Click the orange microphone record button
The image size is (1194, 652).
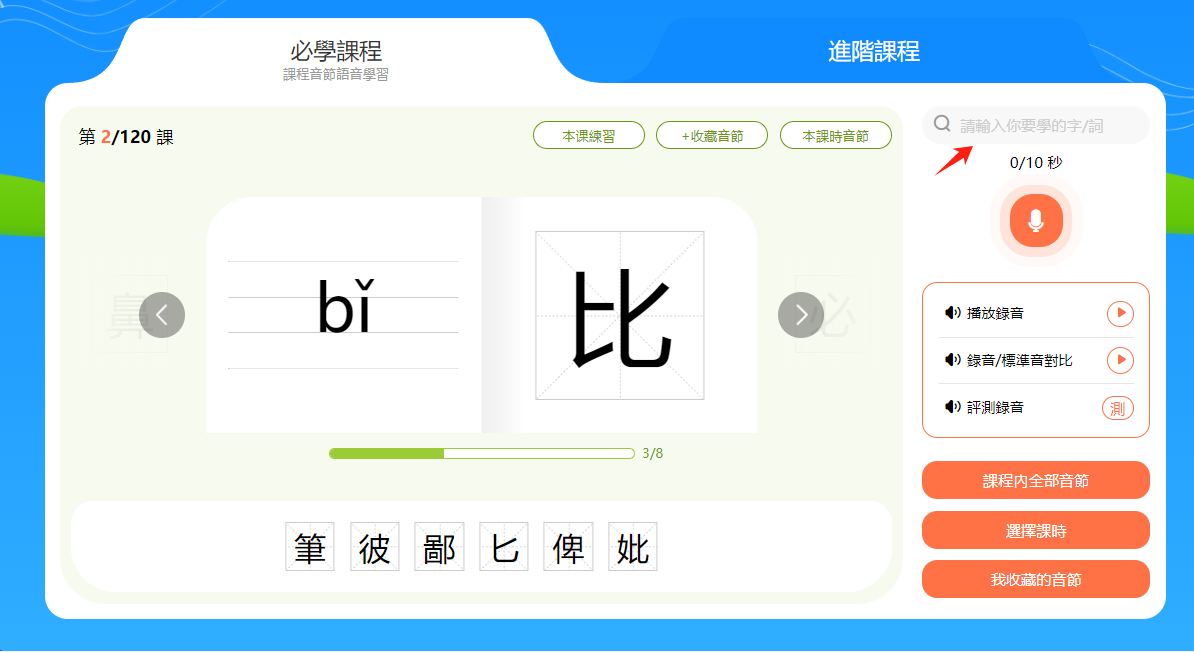tap(1036, 221)
